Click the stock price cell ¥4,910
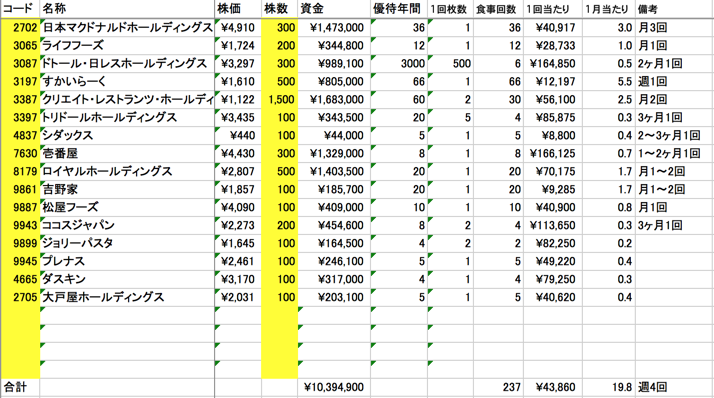 pyautogui.click(x=238, y=28)
